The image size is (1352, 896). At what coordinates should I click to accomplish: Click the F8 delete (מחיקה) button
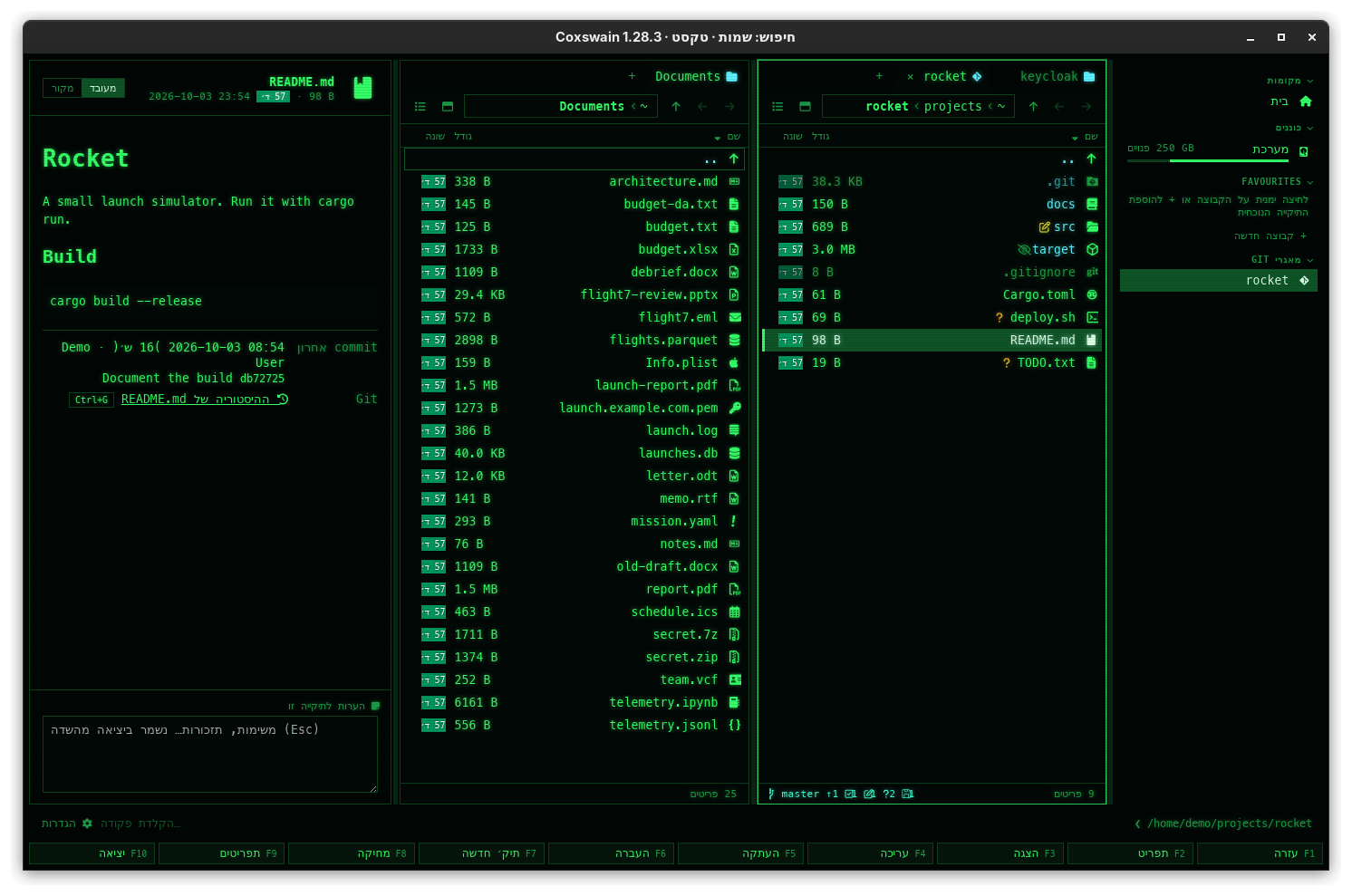click(x=352, y=853)
